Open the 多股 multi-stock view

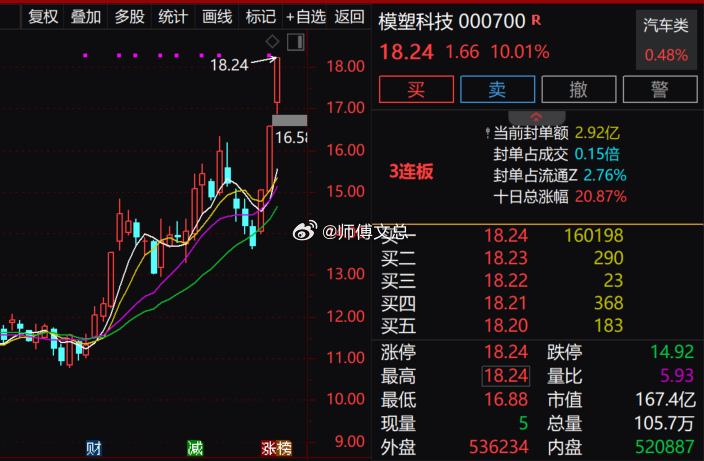(x=129, y=17)
